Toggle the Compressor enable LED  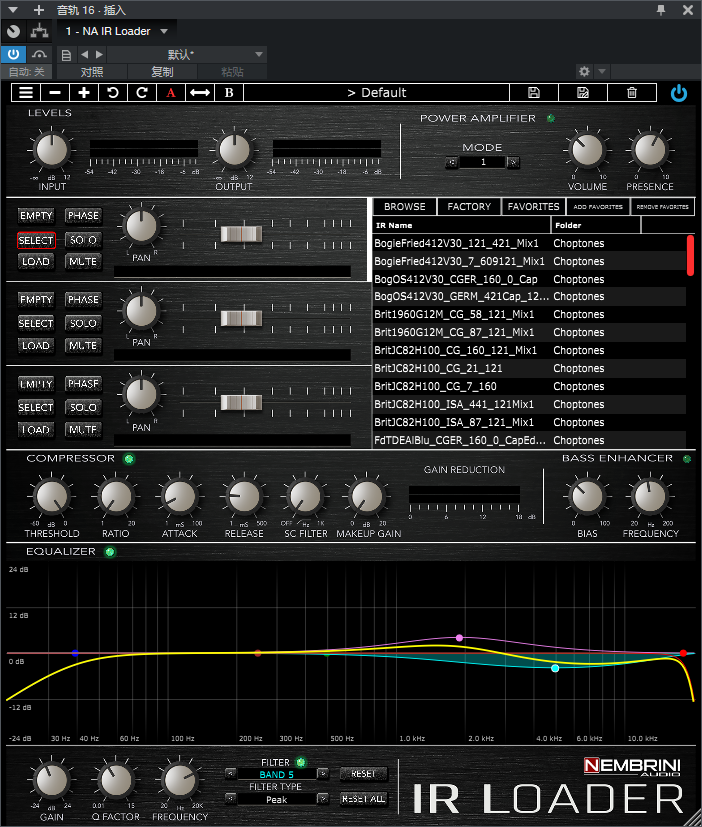point(129,459)
